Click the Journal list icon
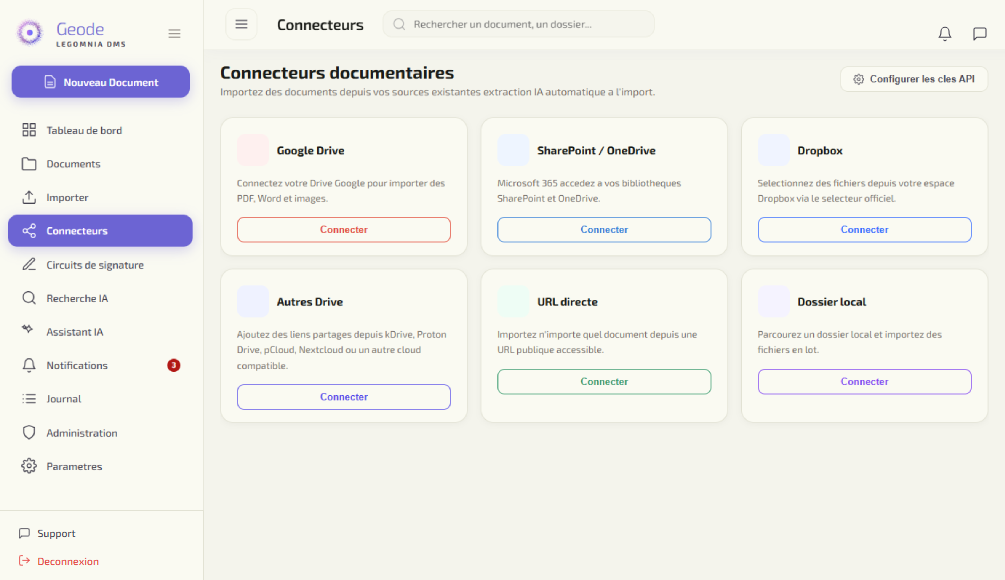The height and width of the screenshot is (580, 1005). tap(29, 399)
